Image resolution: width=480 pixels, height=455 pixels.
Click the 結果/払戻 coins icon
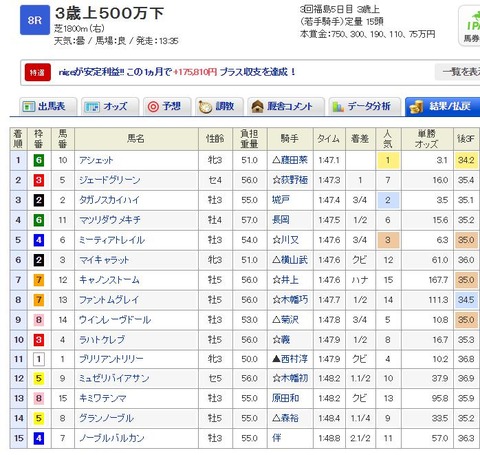pos(416,107)
